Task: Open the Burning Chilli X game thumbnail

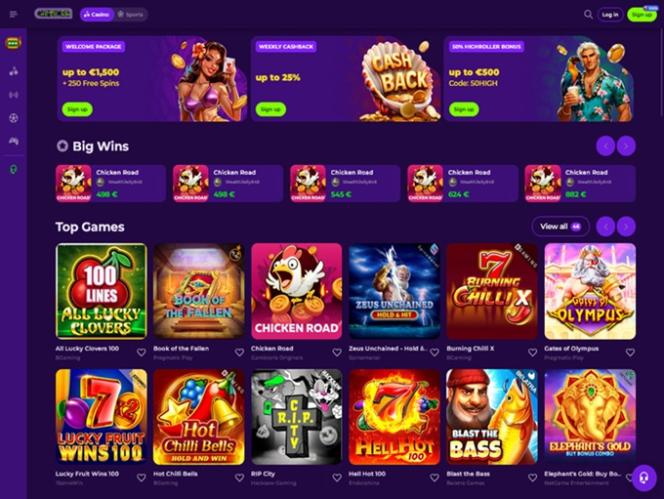Action: pos(492,291)
